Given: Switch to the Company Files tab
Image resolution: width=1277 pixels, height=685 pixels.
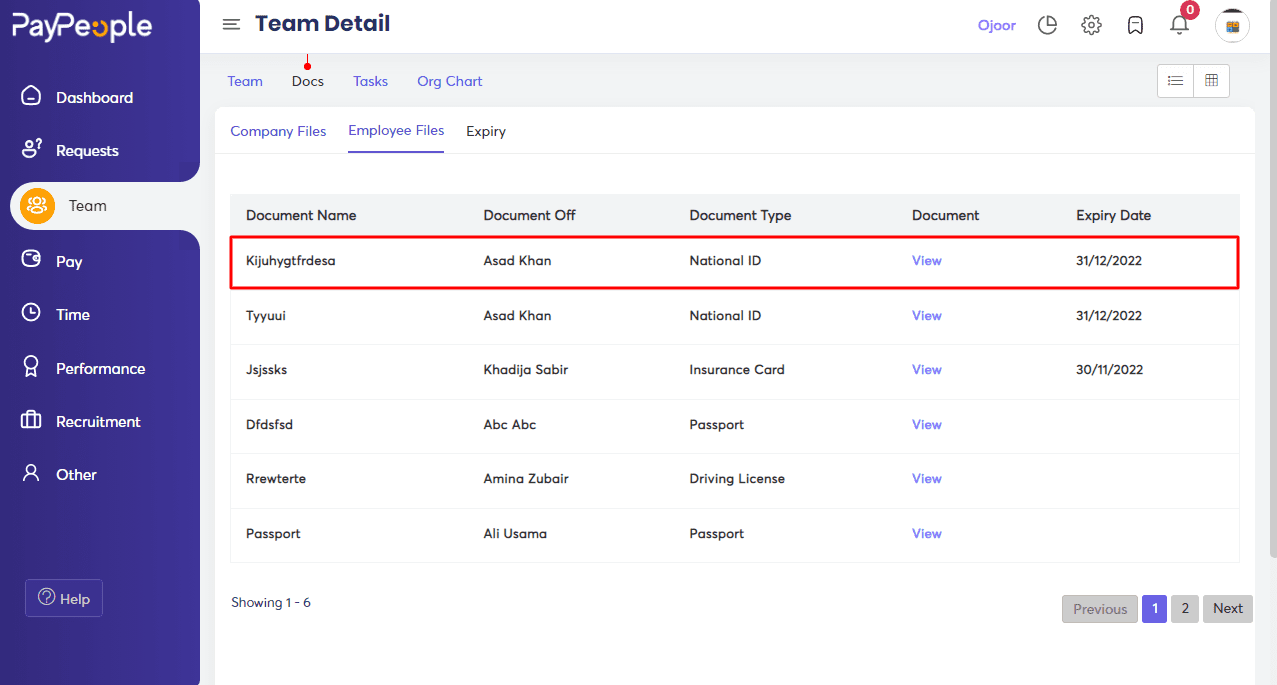Looking at the screenshot, I should [x=278, y=131].
